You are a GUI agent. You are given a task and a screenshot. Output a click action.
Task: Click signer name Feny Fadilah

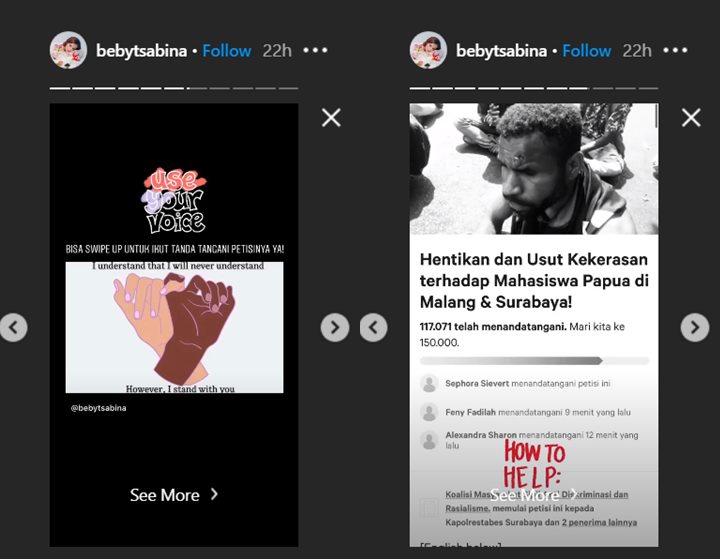[470, 412]
